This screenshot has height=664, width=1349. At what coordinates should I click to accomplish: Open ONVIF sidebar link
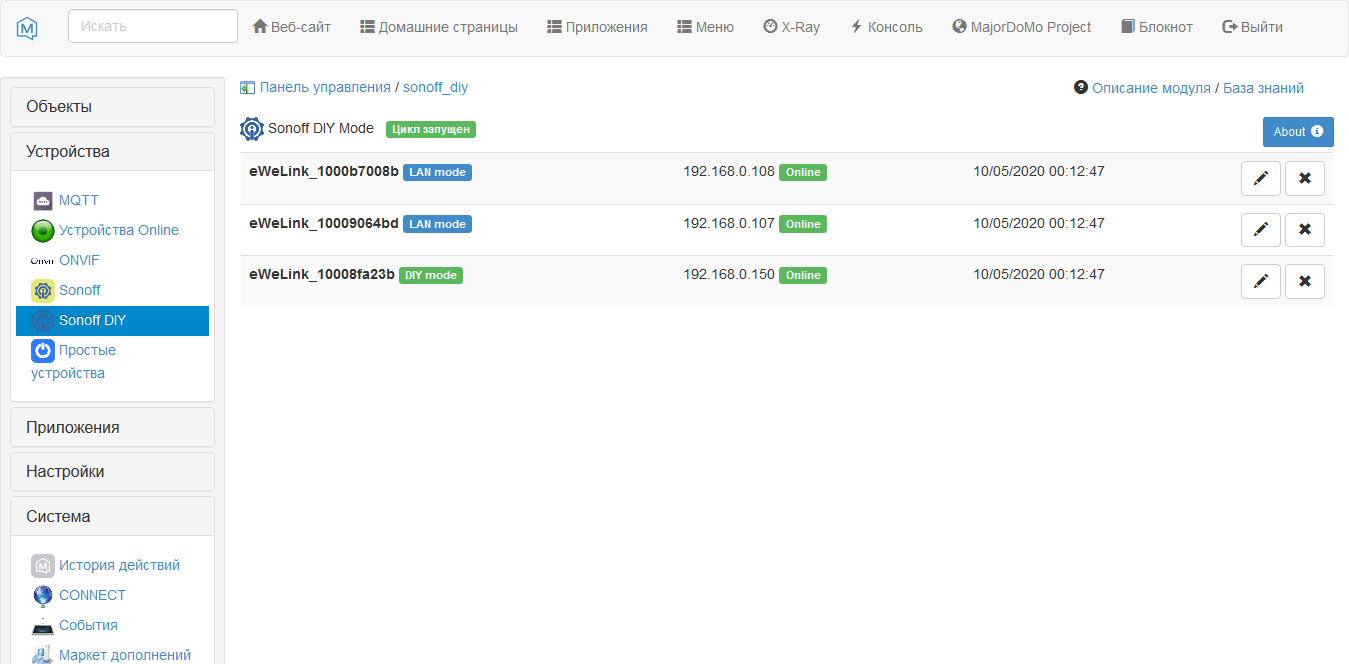(79, 260)
